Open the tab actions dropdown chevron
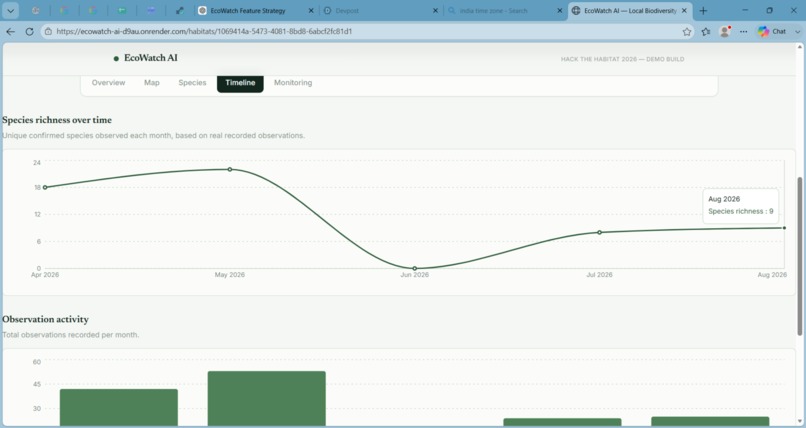Viewport: 806px width, 428px height. click(x=10, y=10)
